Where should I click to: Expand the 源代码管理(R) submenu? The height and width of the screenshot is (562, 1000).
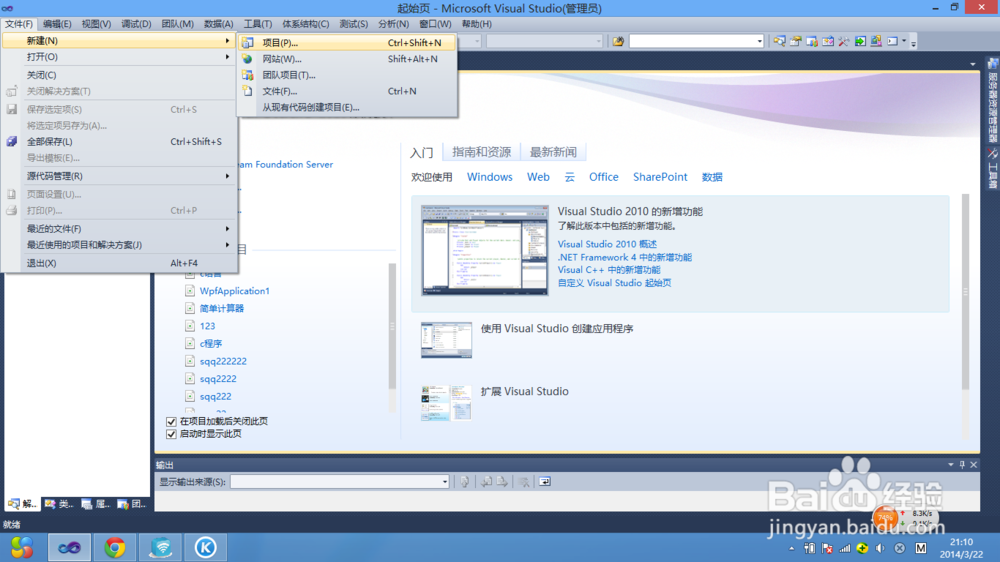(120, 176)
